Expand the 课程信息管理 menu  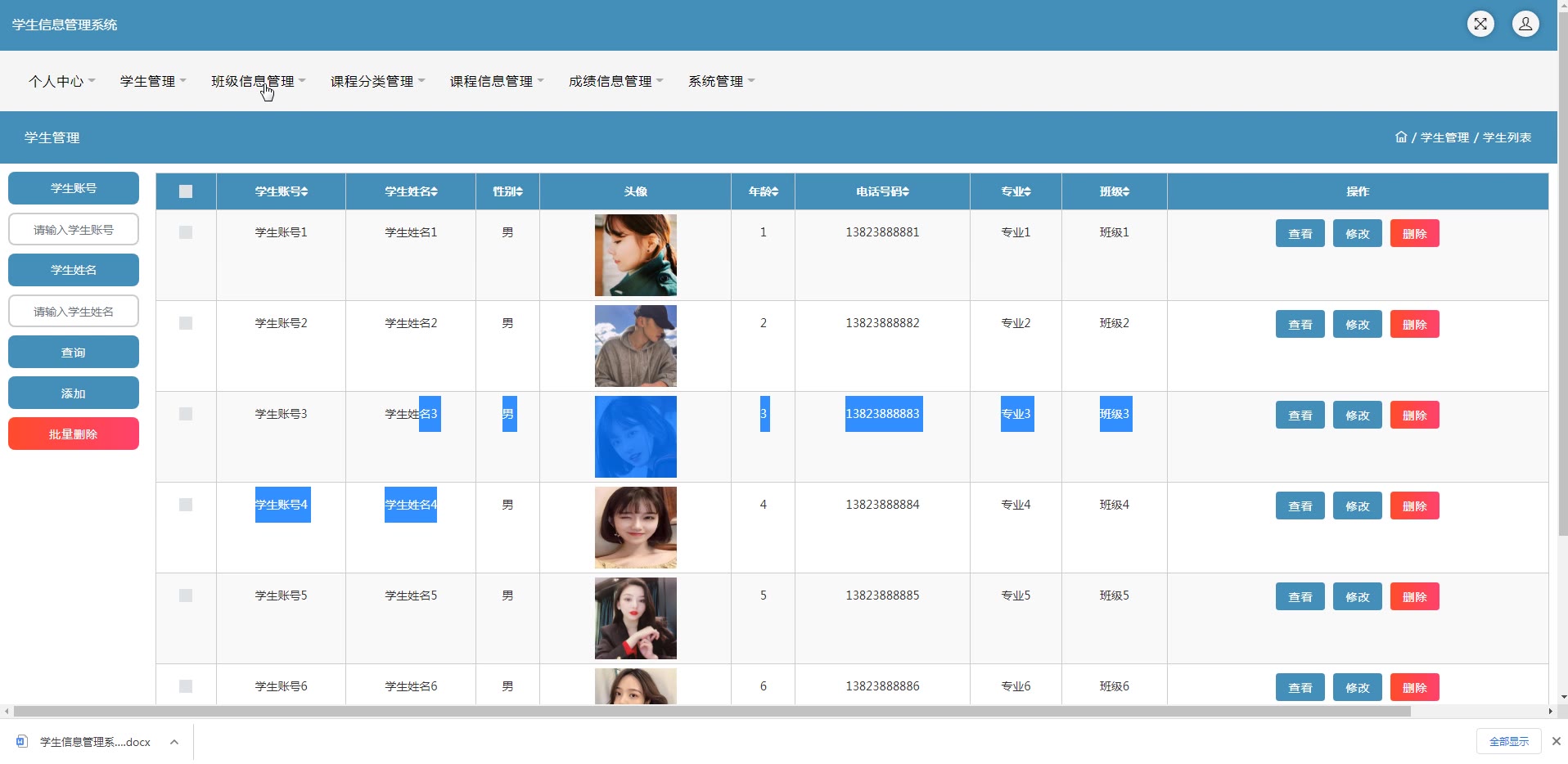click(x=497, y=81)
